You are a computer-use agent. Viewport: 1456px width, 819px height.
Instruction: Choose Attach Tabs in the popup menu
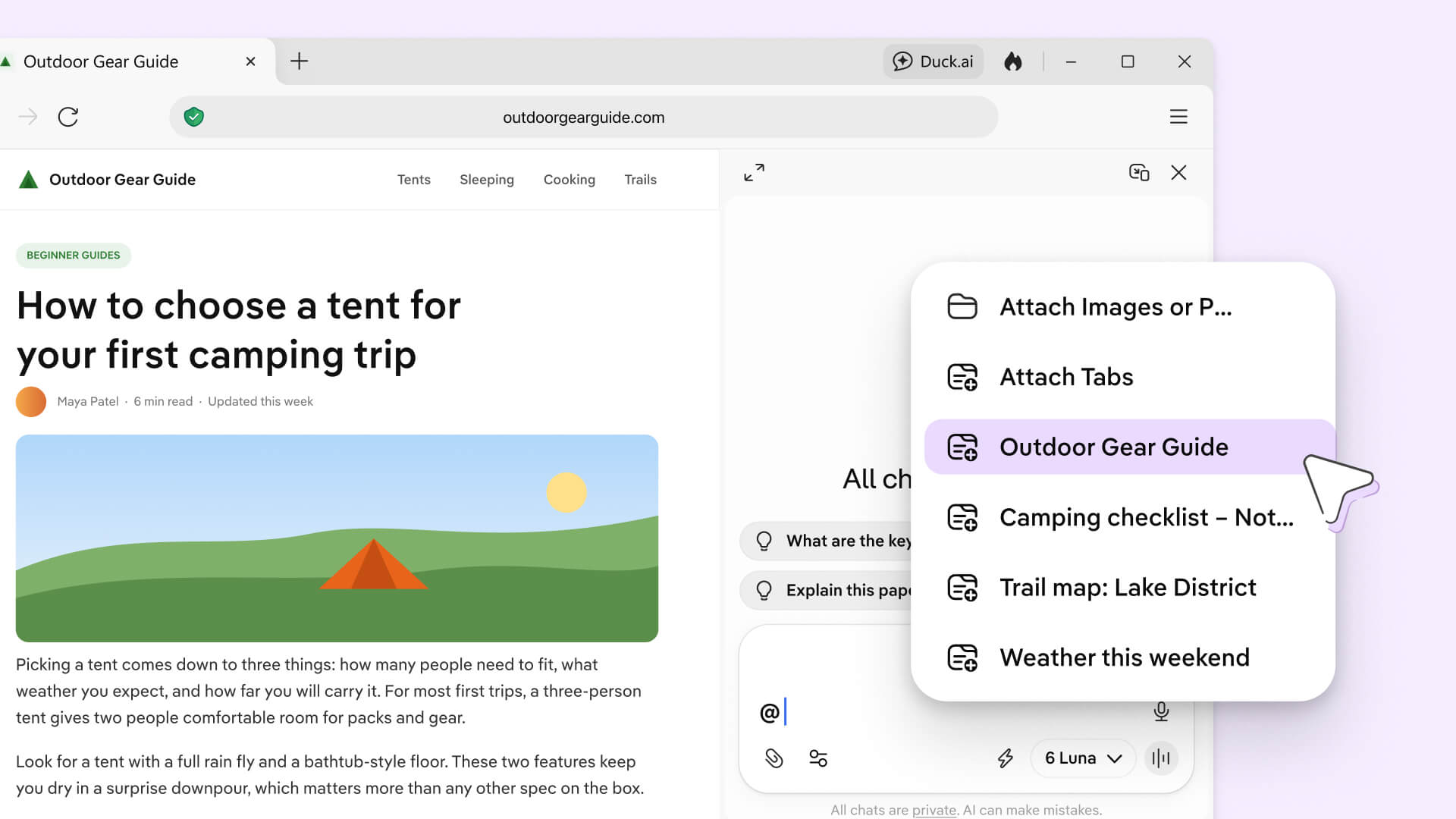click(x=1123, y=377)
